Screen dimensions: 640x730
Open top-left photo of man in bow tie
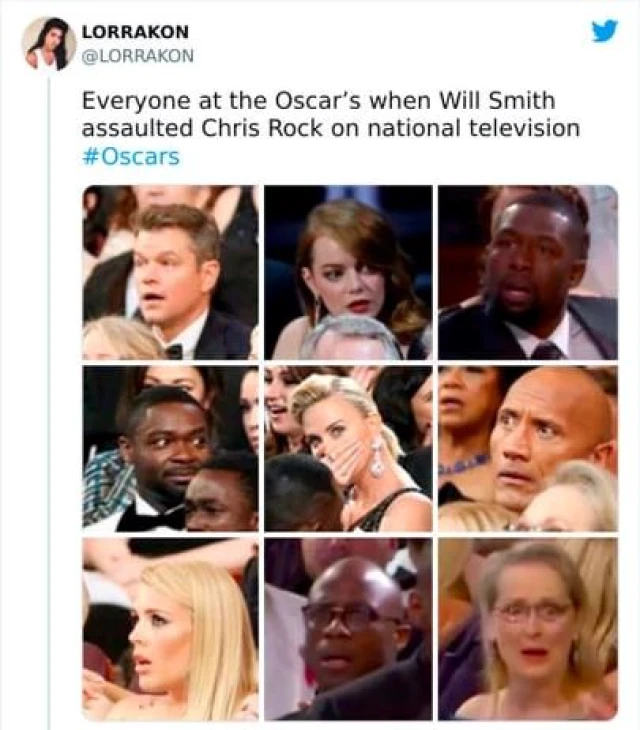170,272
